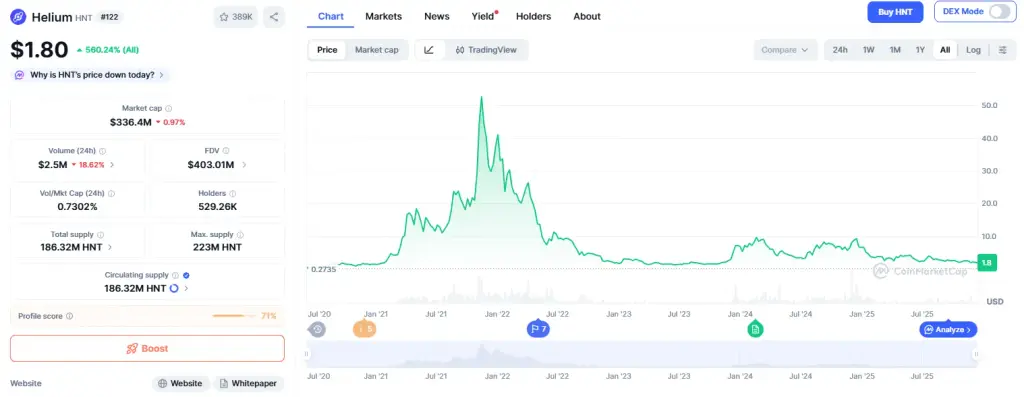Click the Boost button
Image resolution: width=1024 pixels, height=397 pixels.
pos(148,349)
